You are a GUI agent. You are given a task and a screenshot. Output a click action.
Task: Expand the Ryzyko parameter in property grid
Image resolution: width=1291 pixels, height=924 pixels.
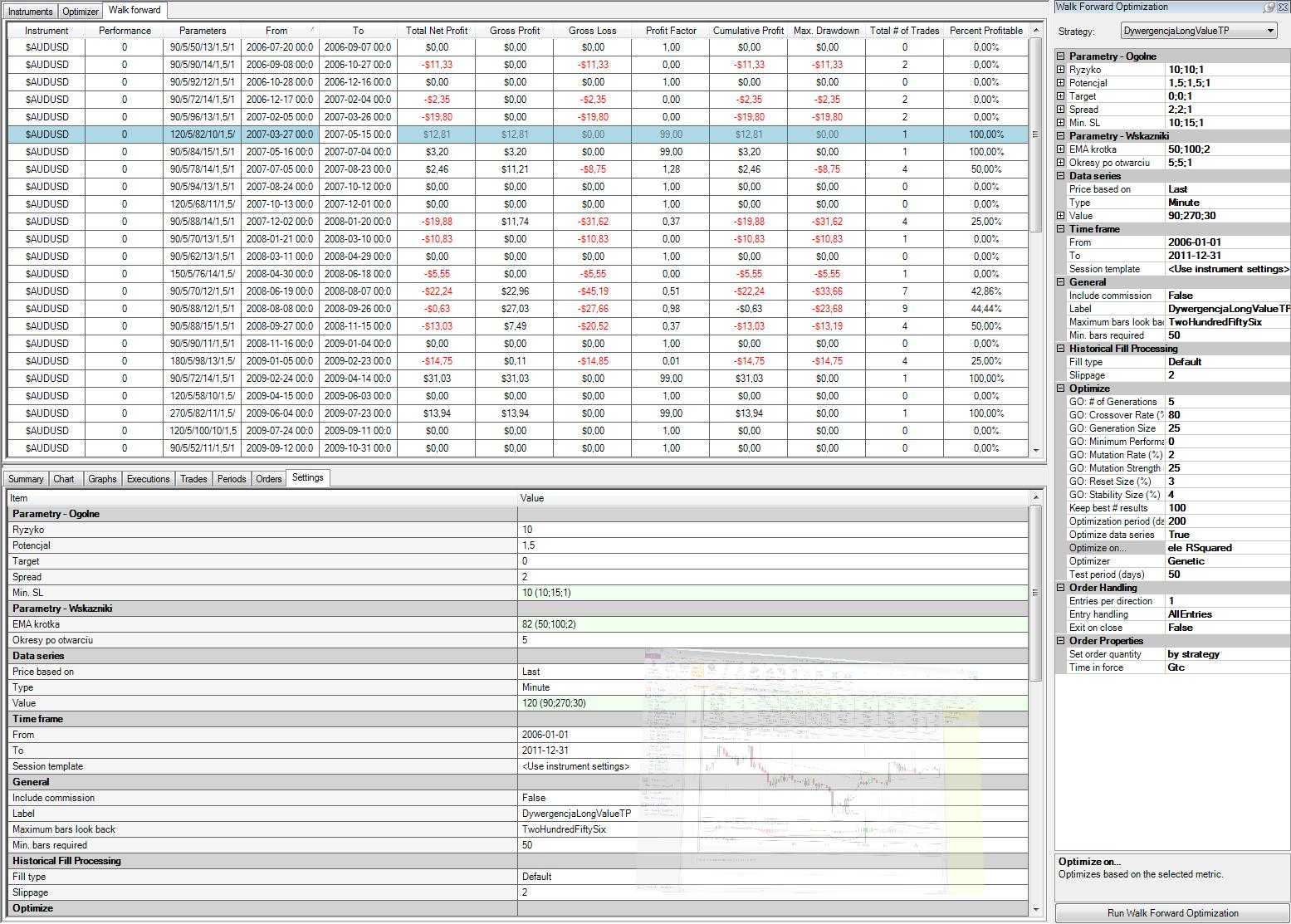click(1061, 70)
